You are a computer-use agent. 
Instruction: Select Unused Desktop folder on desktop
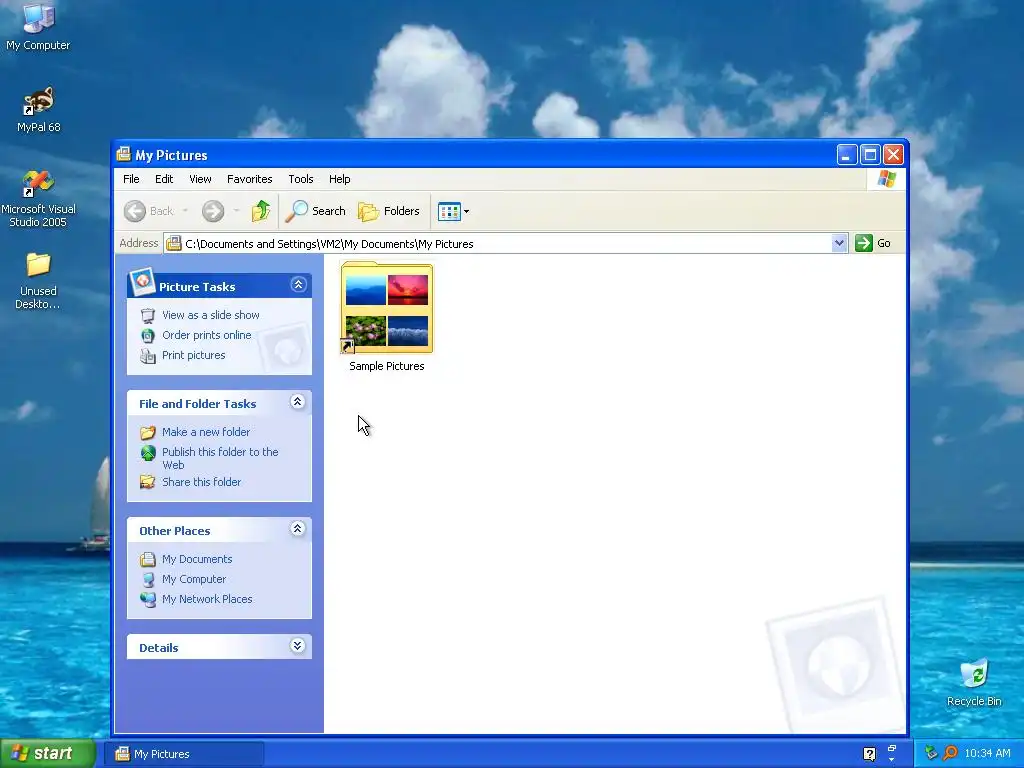pyautogui.click(x=38, y=281)
